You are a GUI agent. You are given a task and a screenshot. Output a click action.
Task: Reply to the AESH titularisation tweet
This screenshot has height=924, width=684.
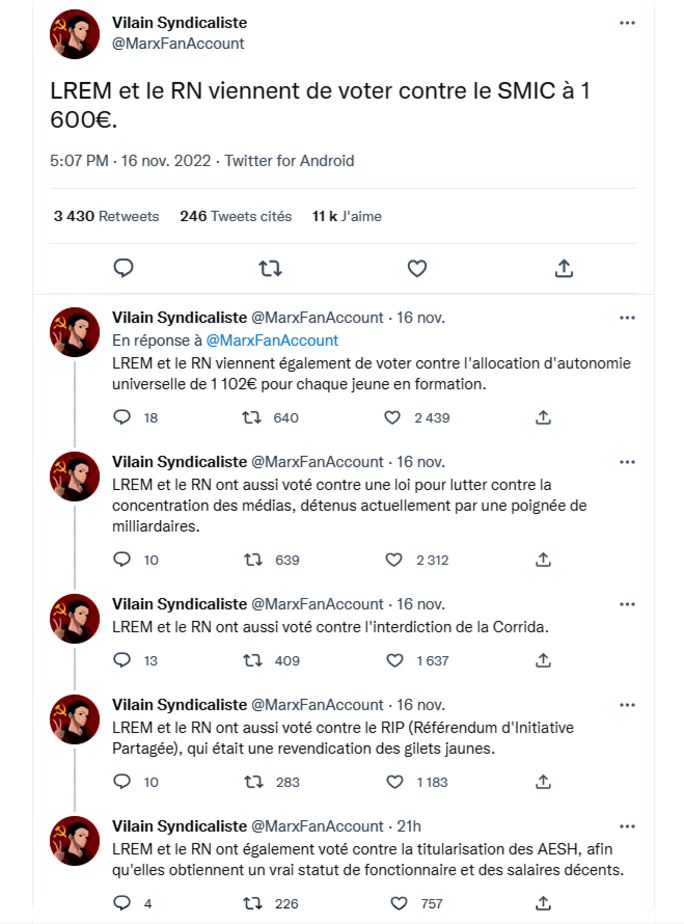tap(122, 904)
